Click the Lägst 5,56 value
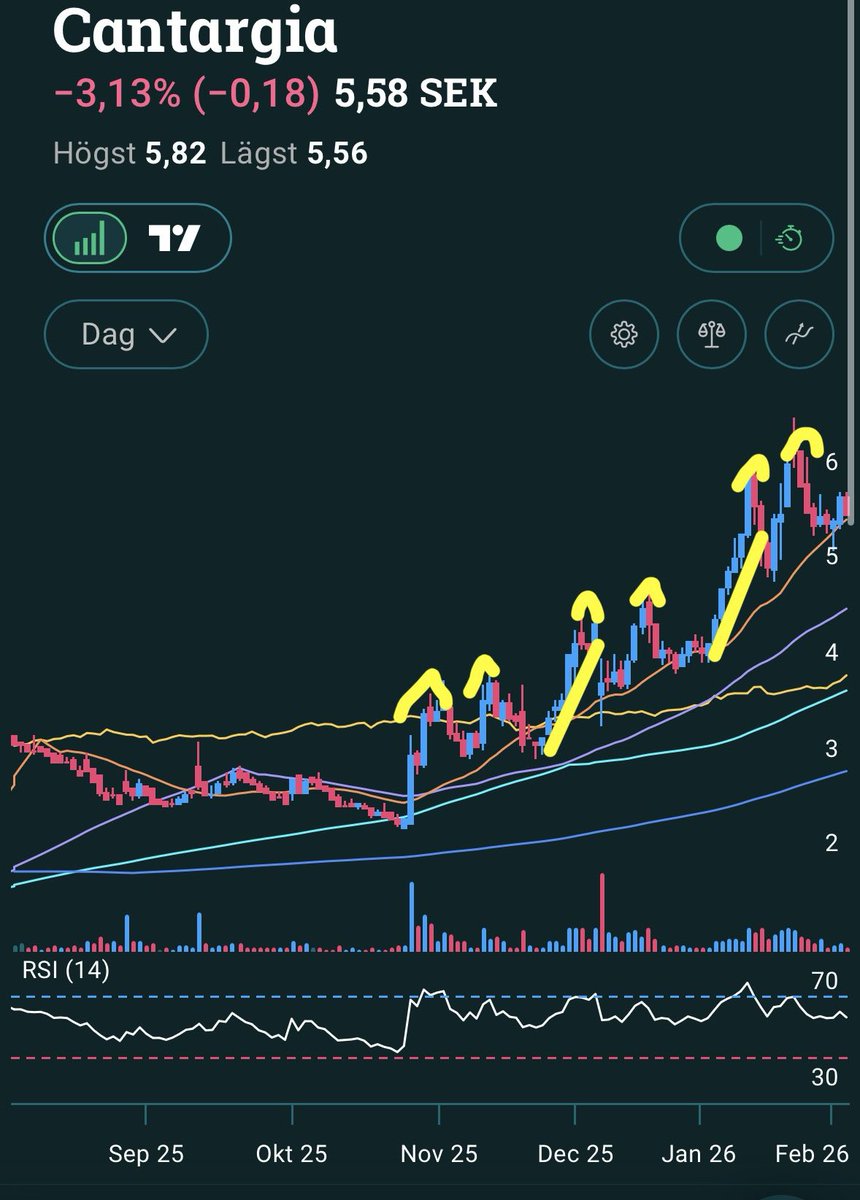860x1200 pixels. [x=294, y=154]
